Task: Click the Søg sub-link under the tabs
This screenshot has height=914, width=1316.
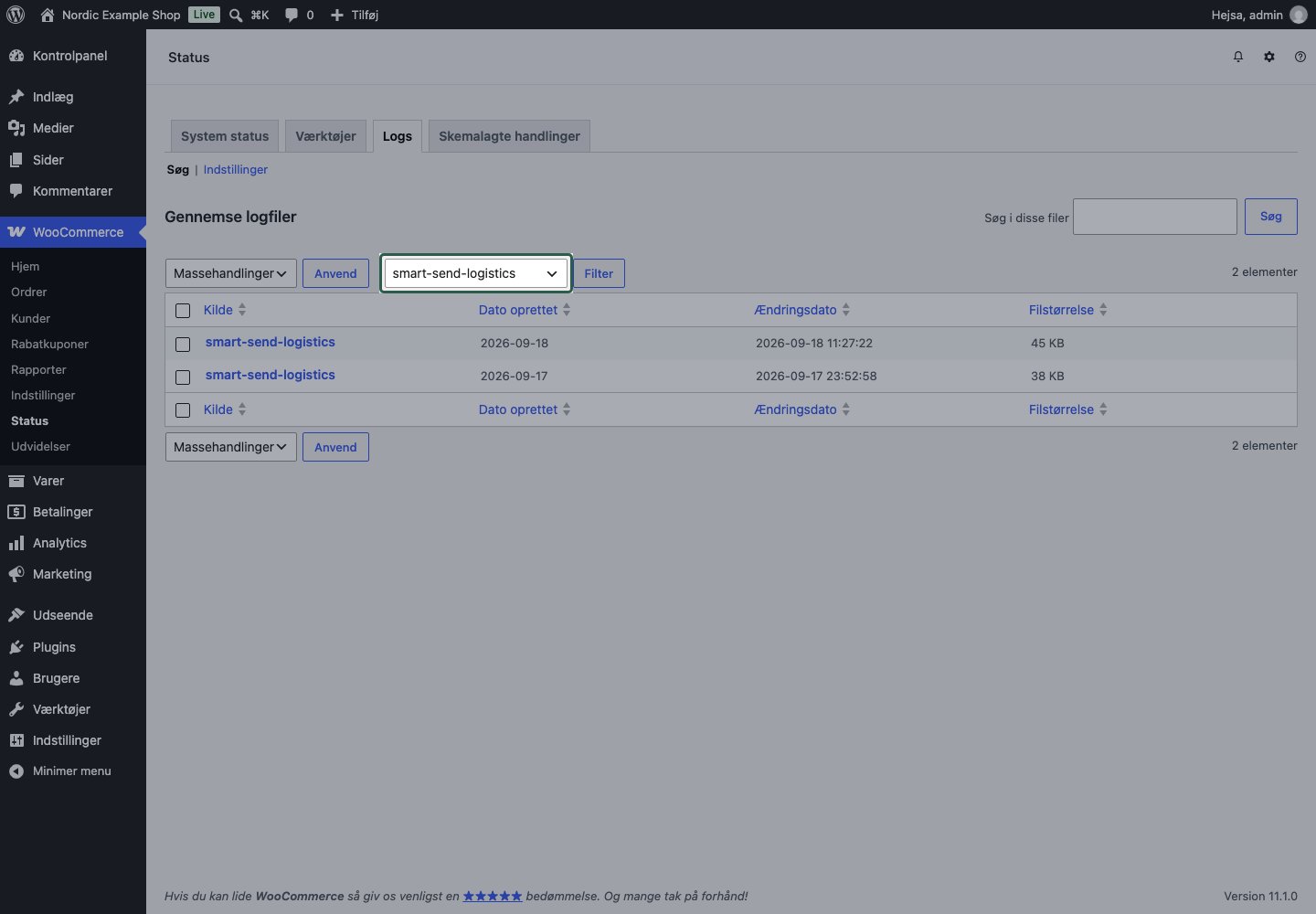Action: 178,170
